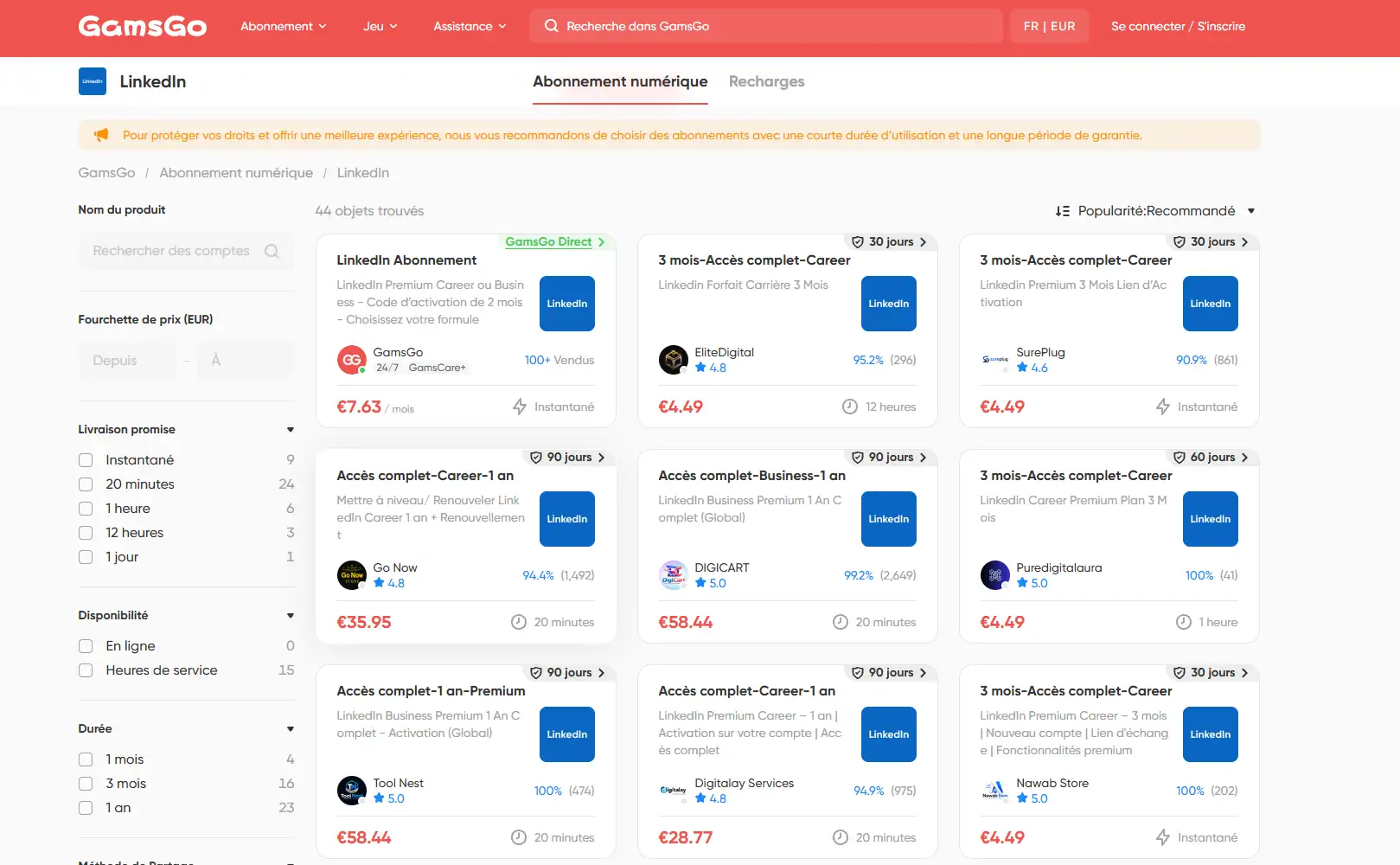Click the LinkedIn page icon beside title
This screenshot has width=1400, height=865.
(x=93, y=81)
